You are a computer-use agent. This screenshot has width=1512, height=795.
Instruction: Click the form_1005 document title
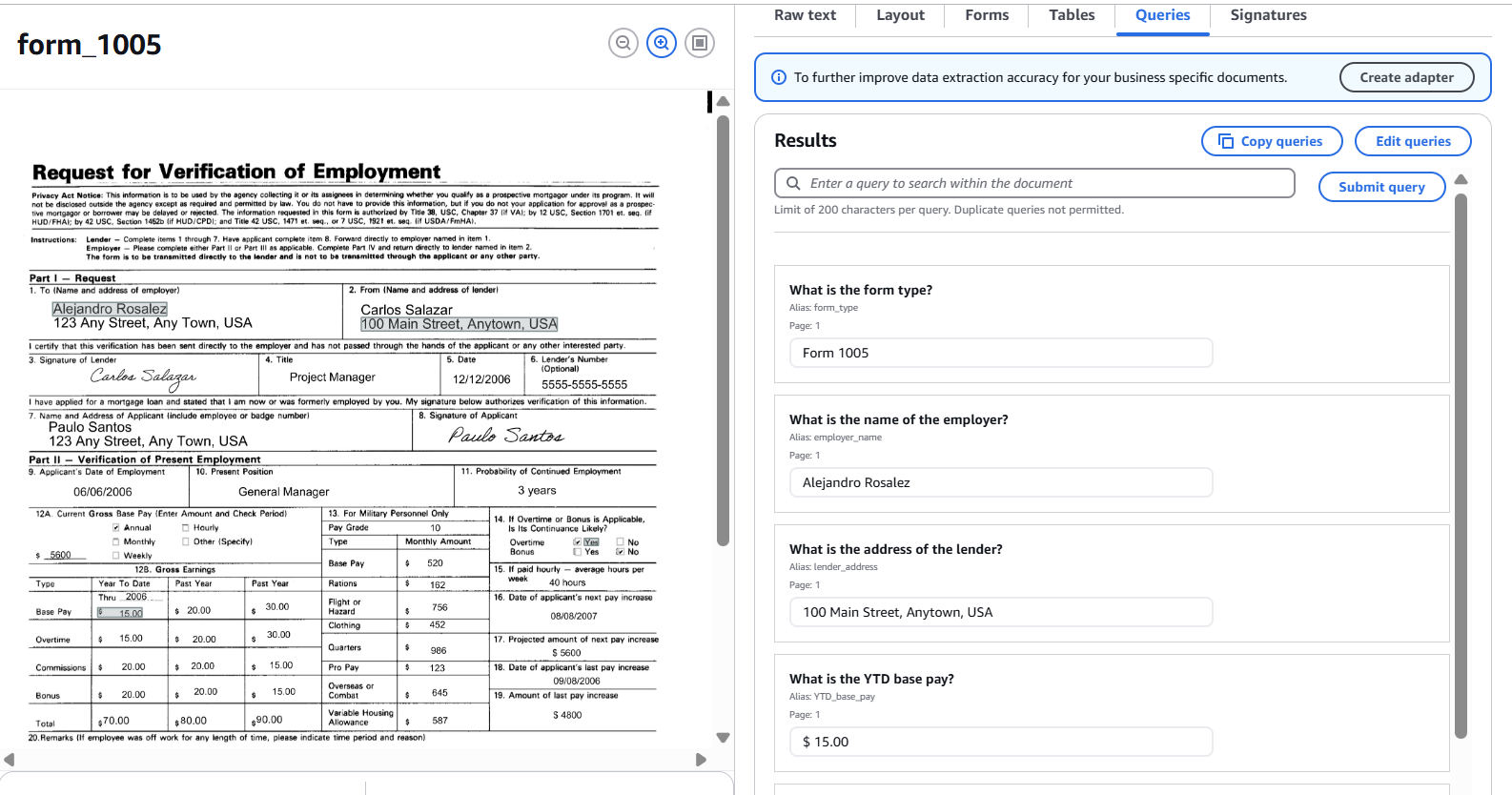[90, 45]
